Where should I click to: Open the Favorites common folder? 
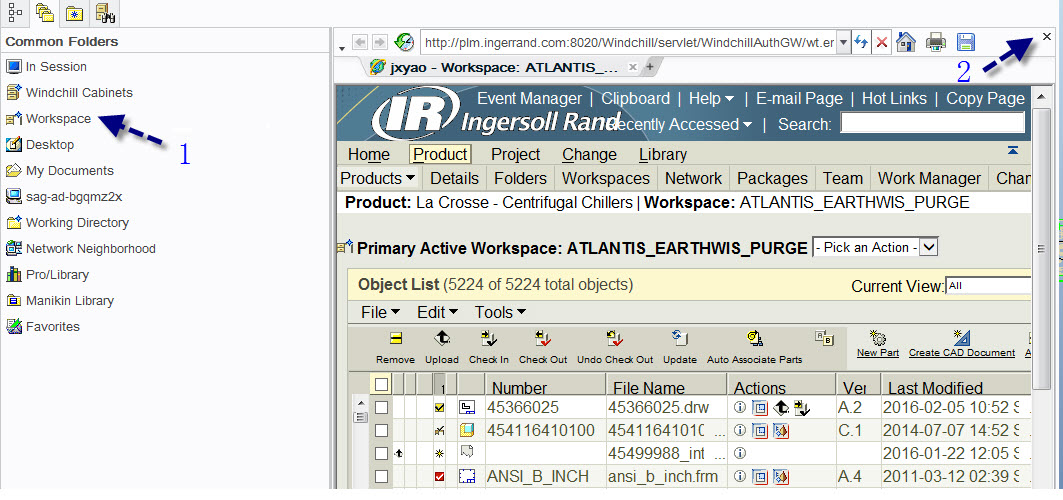[43, 327]
